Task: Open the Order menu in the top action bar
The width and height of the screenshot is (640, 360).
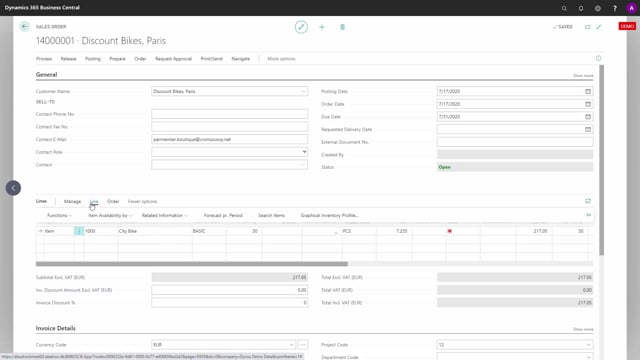Action: click(x=140, y=59)
